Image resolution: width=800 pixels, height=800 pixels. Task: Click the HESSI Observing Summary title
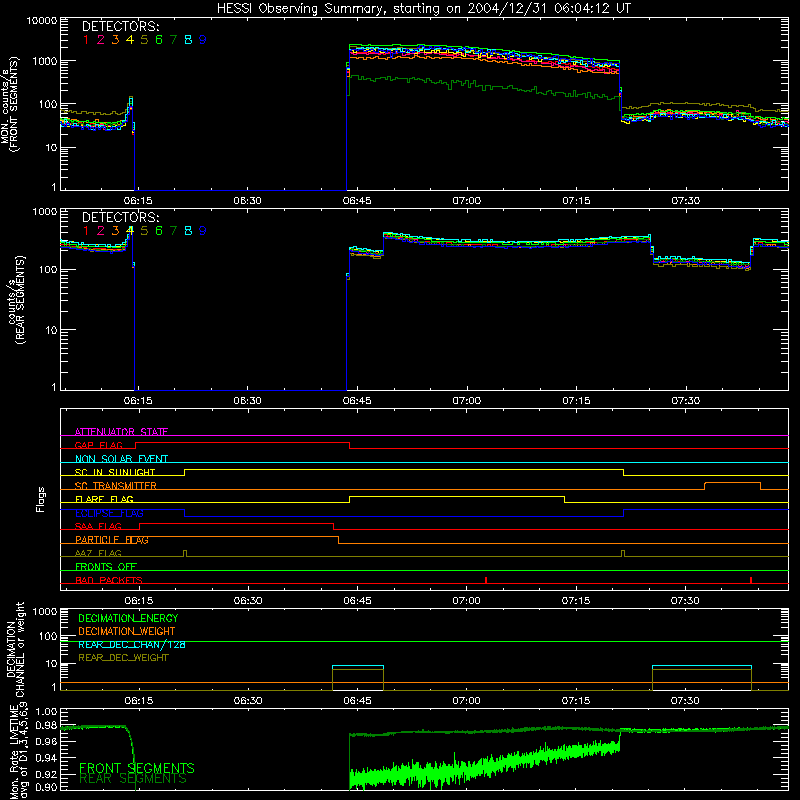(x=423, y=8)
